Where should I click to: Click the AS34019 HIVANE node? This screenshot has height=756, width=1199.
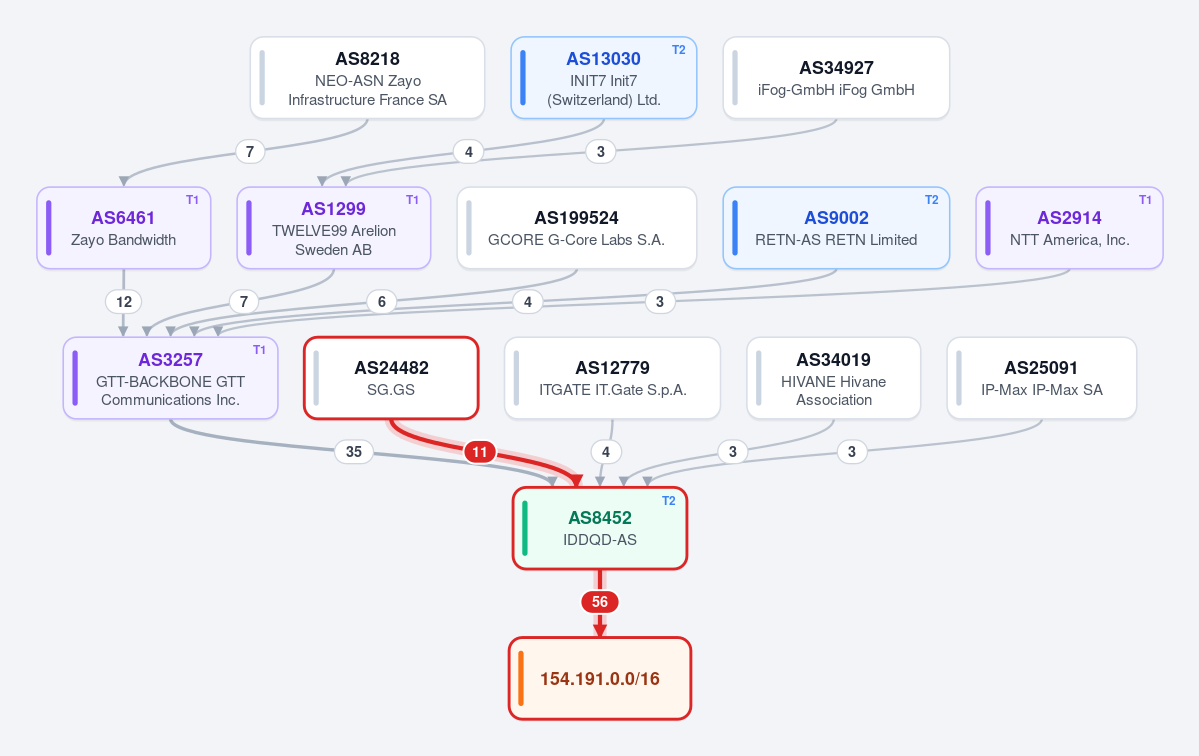pos(833,378)
